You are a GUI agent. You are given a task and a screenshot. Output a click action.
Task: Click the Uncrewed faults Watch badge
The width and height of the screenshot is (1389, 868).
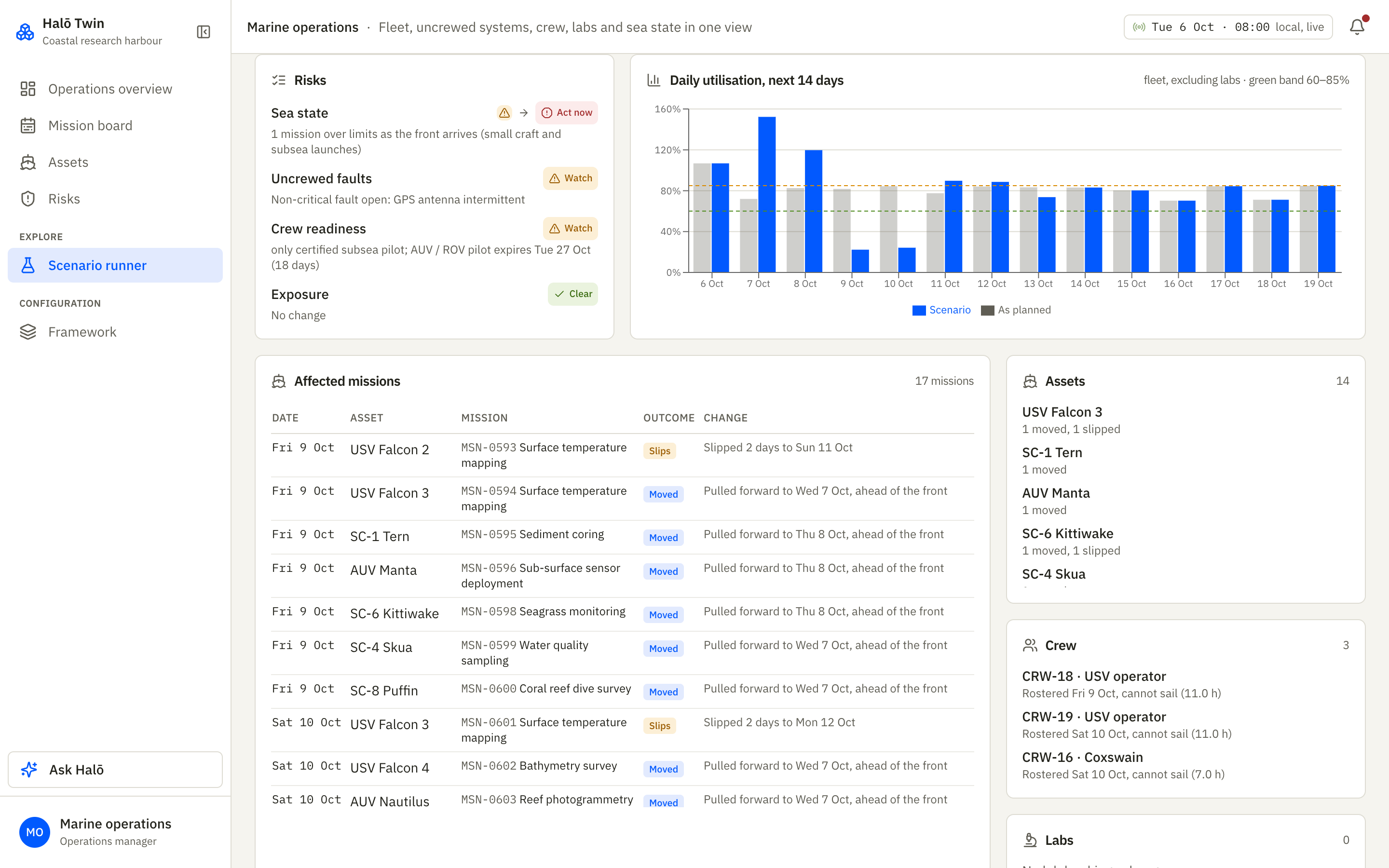point(570,178)
